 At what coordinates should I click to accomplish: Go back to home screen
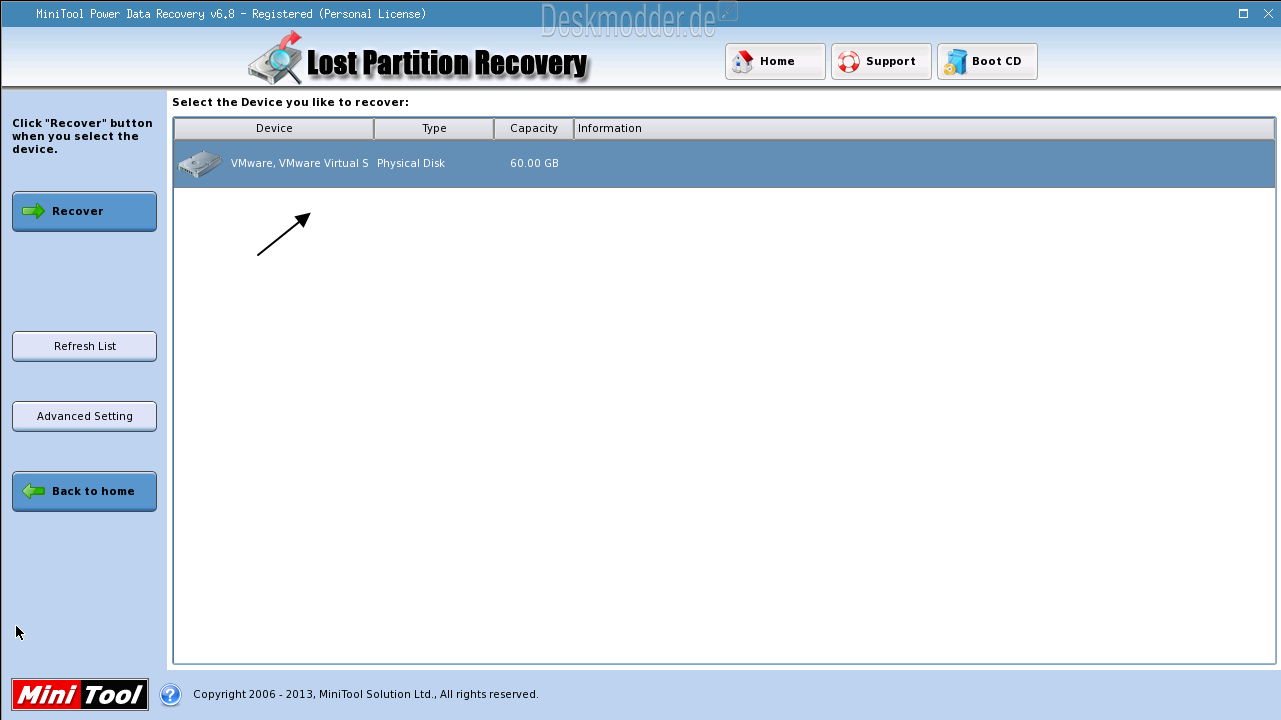pyautogui.click(x=84, y=491)
